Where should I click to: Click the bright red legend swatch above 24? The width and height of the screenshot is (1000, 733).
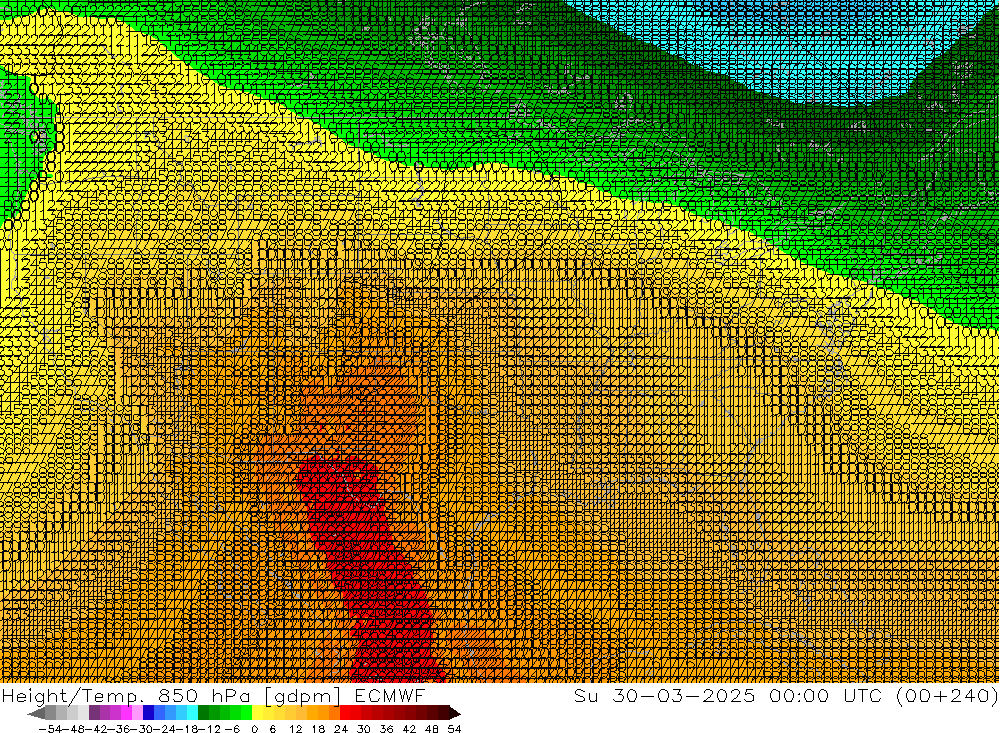click(345, 713)
